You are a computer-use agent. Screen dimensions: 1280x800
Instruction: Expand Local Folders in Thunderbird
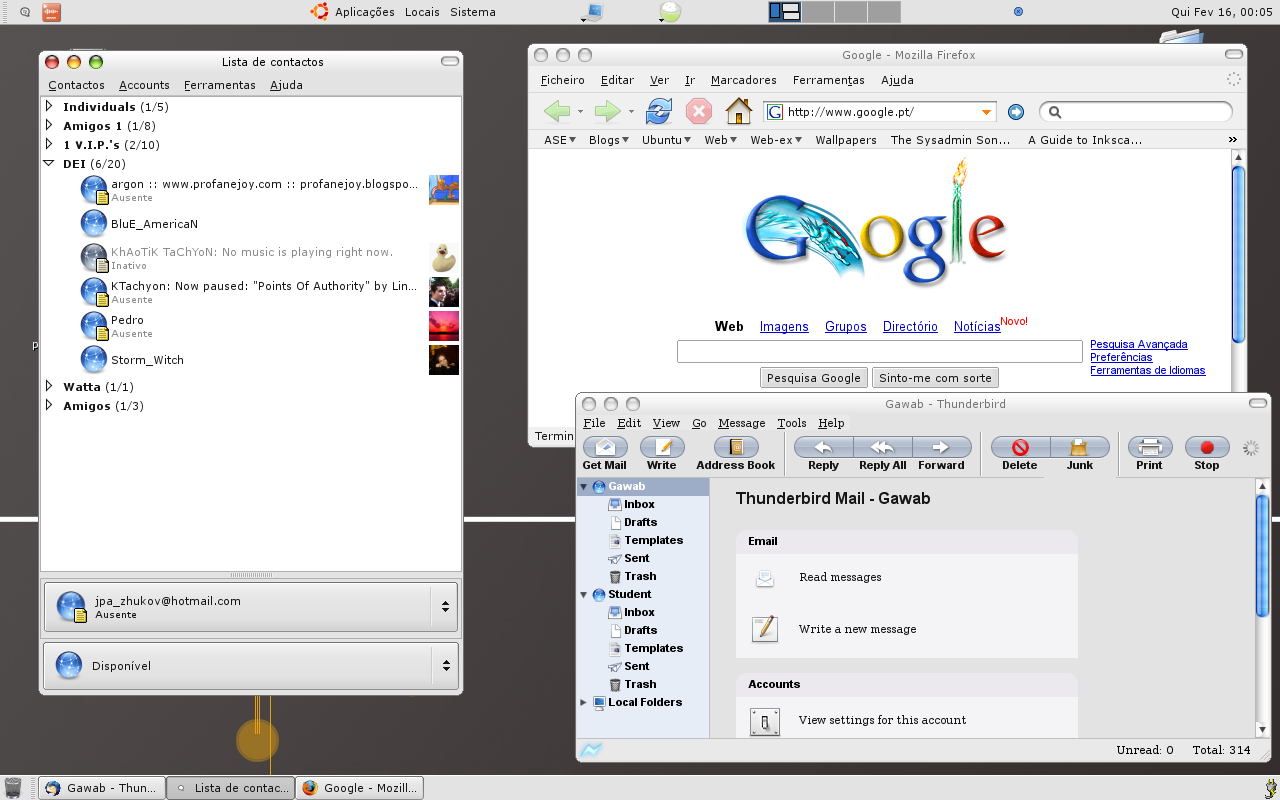tap(584, 702)
